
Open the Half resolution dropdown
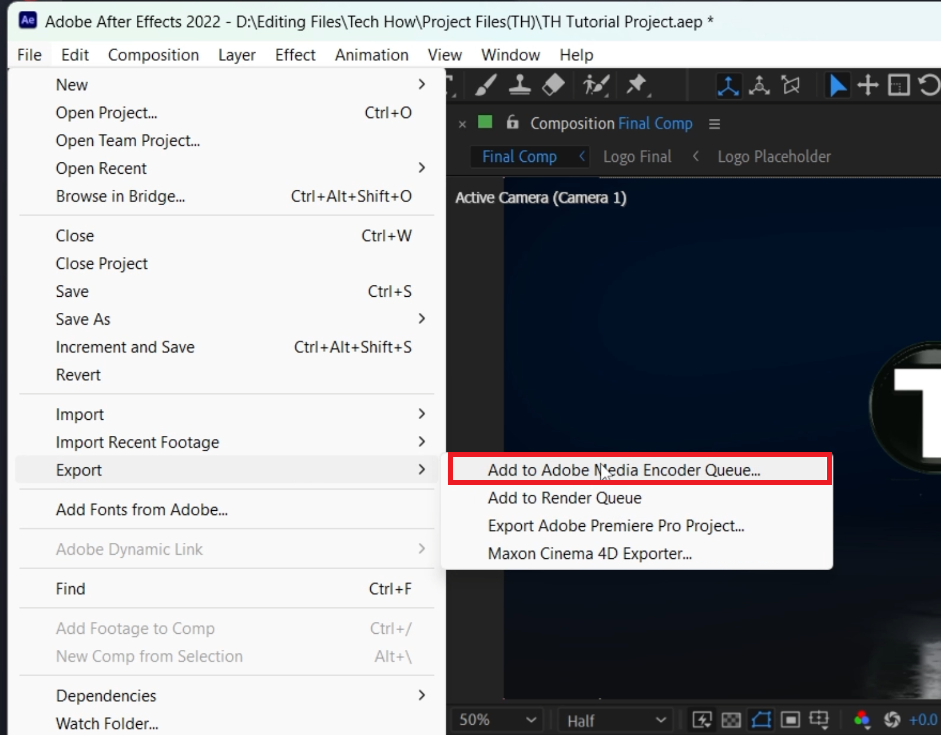pos(615,719)
